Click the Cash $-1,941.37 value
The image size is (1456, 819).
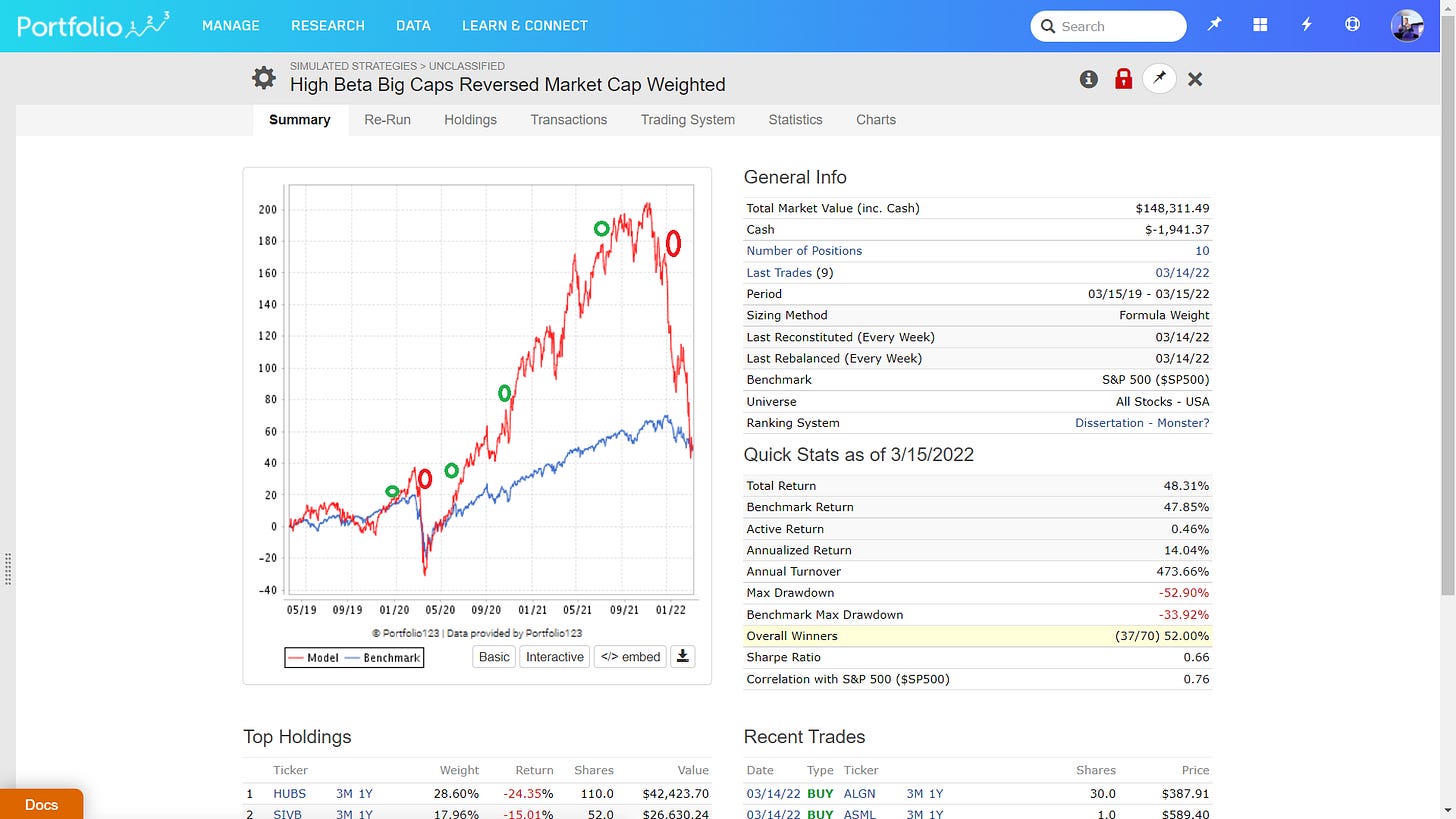pyautogui.click(x=1177, y=230)
